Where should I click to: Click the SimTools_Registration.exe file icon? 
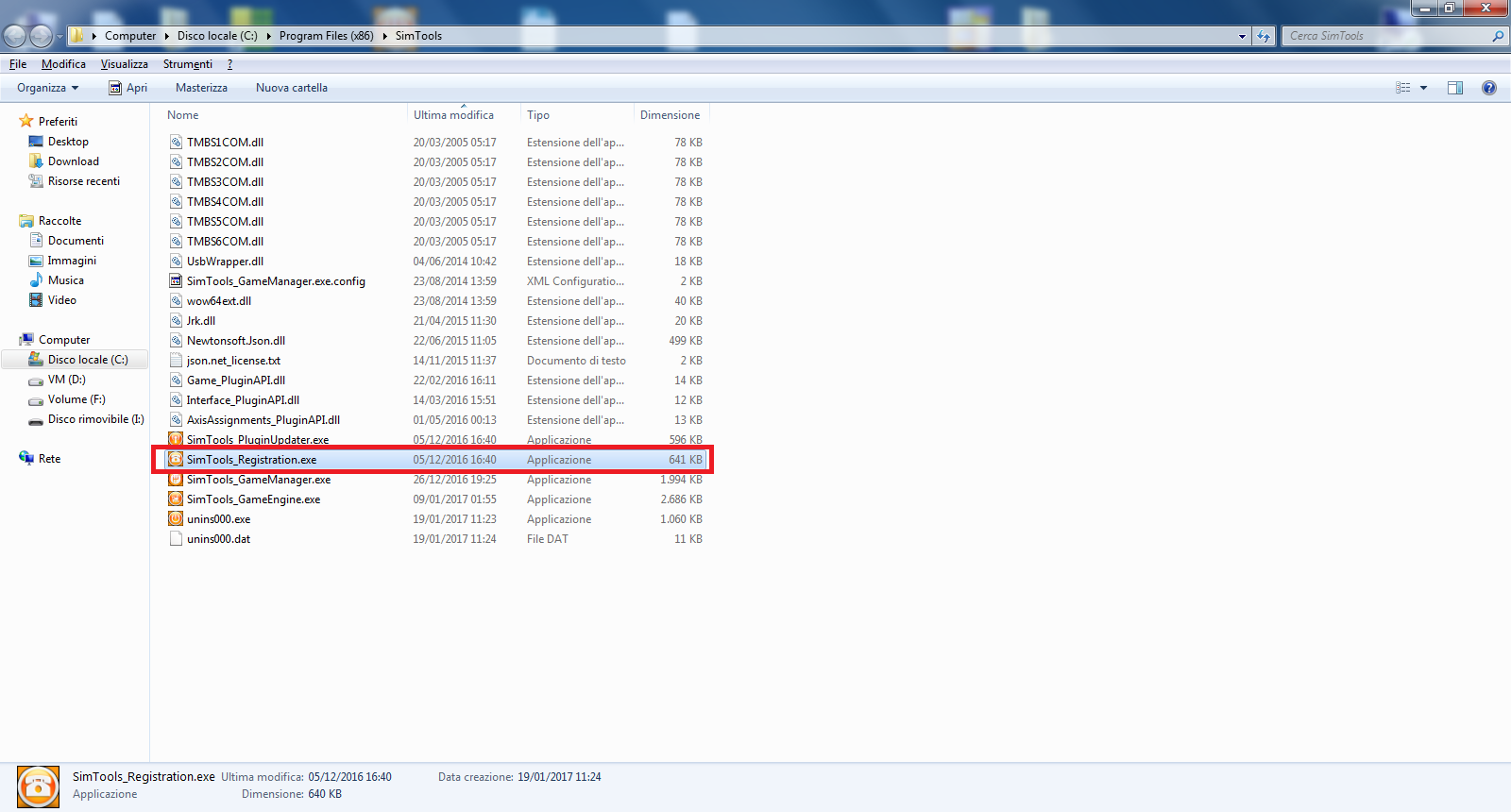click(176, 460)
